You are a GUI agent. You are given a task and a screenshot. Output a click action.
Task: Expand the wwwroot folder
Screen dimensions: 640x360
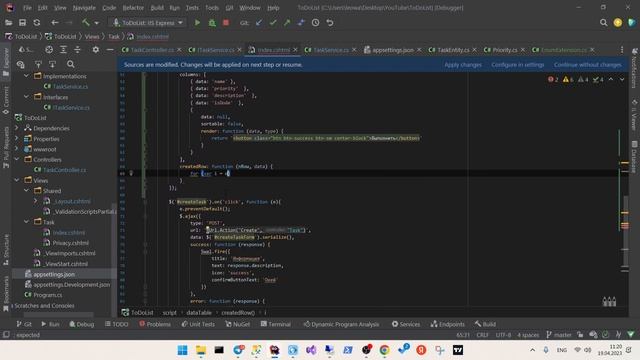point(17,149)
